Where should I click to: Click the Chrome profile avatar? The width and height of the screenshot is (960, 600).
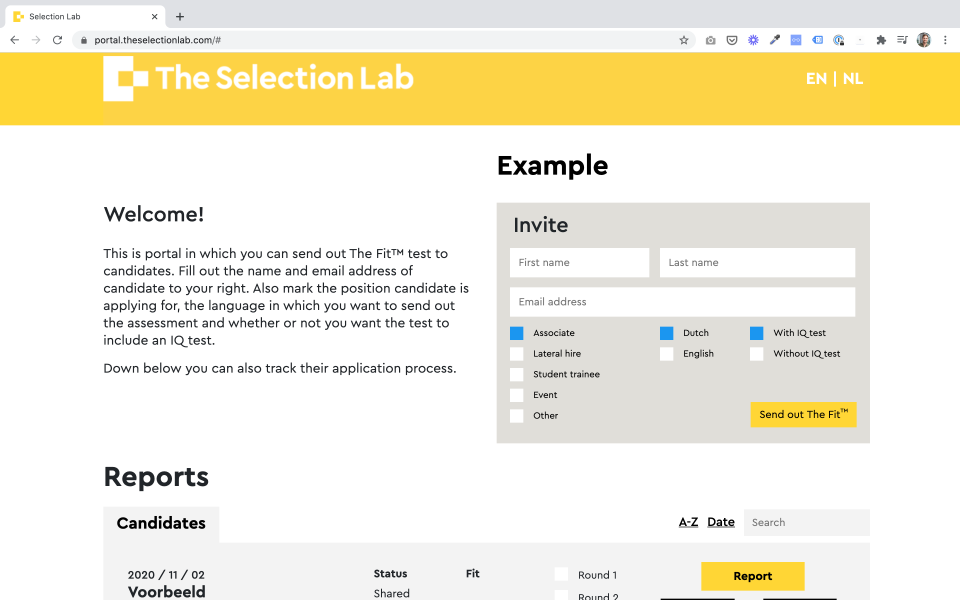coord(923,40)
